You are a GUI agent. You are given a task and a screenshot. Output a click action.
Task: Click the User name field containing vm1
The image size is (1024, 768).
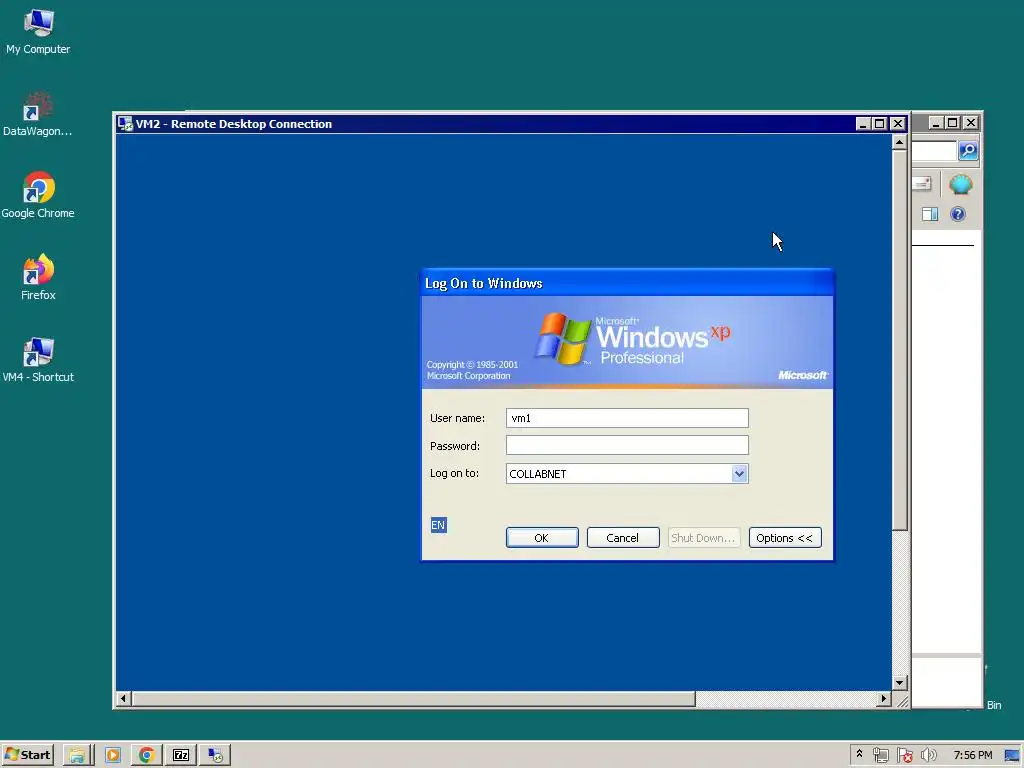point(627,418)
